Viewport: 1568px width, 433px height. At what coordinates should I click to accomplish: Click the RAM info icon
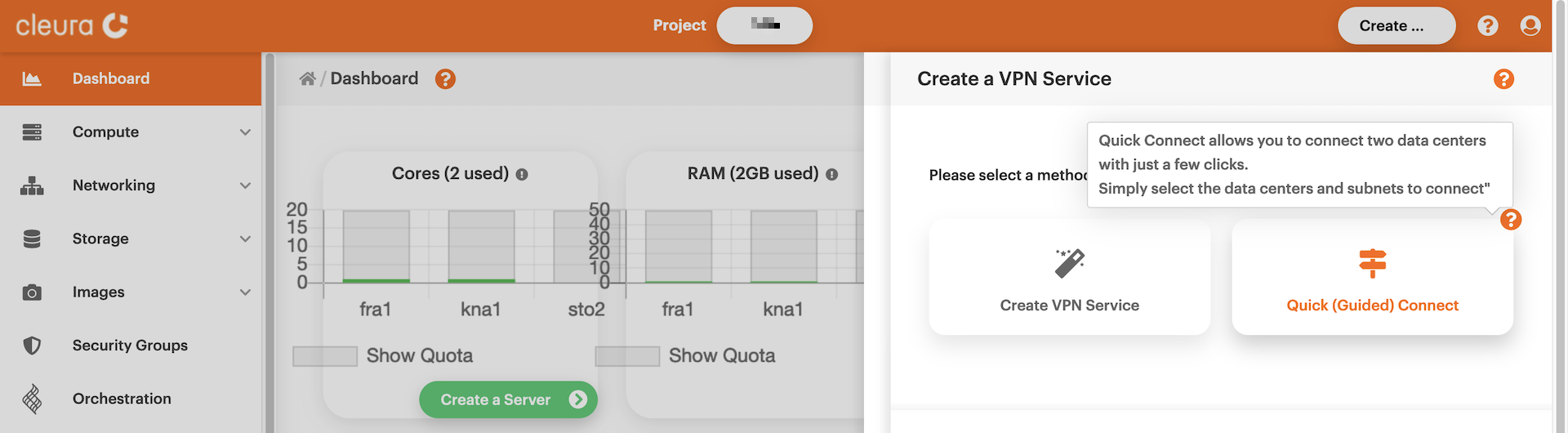pyautogui.click(x=831, y=174)
